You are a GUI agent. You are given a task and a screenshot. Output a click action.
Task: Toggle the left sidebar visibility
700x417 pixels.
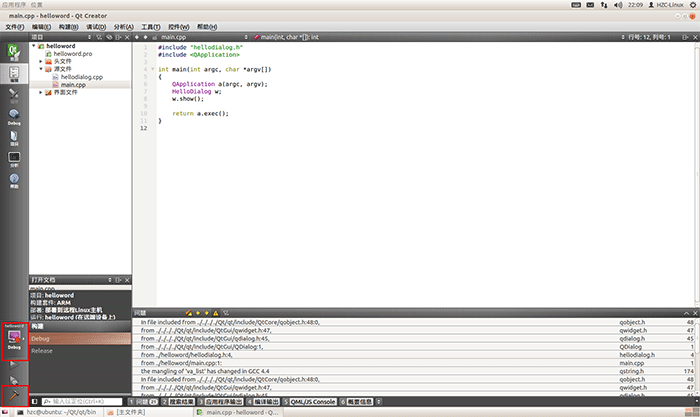(35, 401)
